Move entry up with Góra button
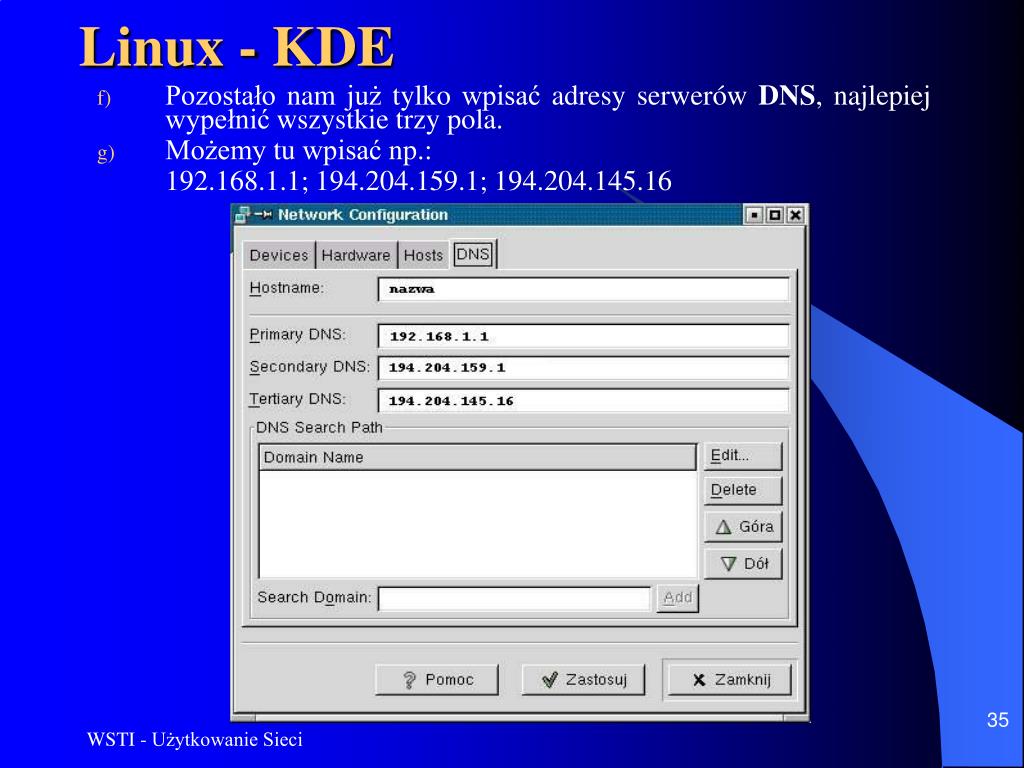Viewport: 1024px width, 768px height. click(743, 526)
